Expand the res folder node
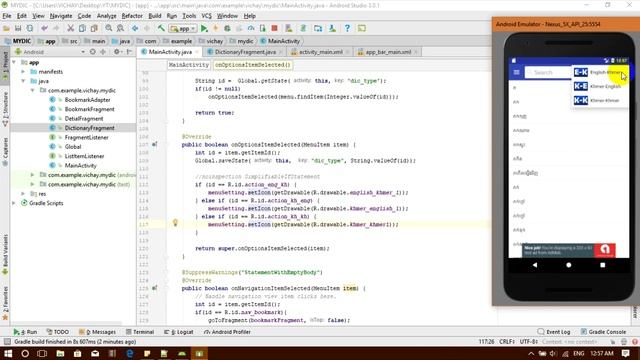The height and width of the screenshot is (360, 640). tap(23, 194)
